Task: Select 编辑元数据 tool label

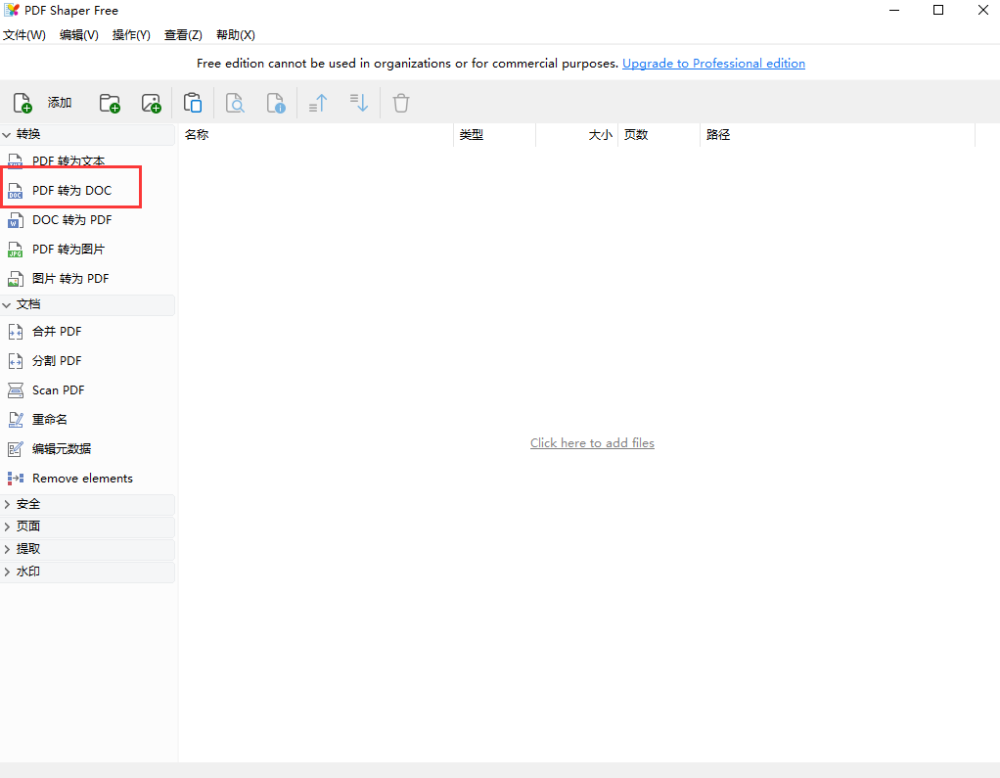Action: 61,449
